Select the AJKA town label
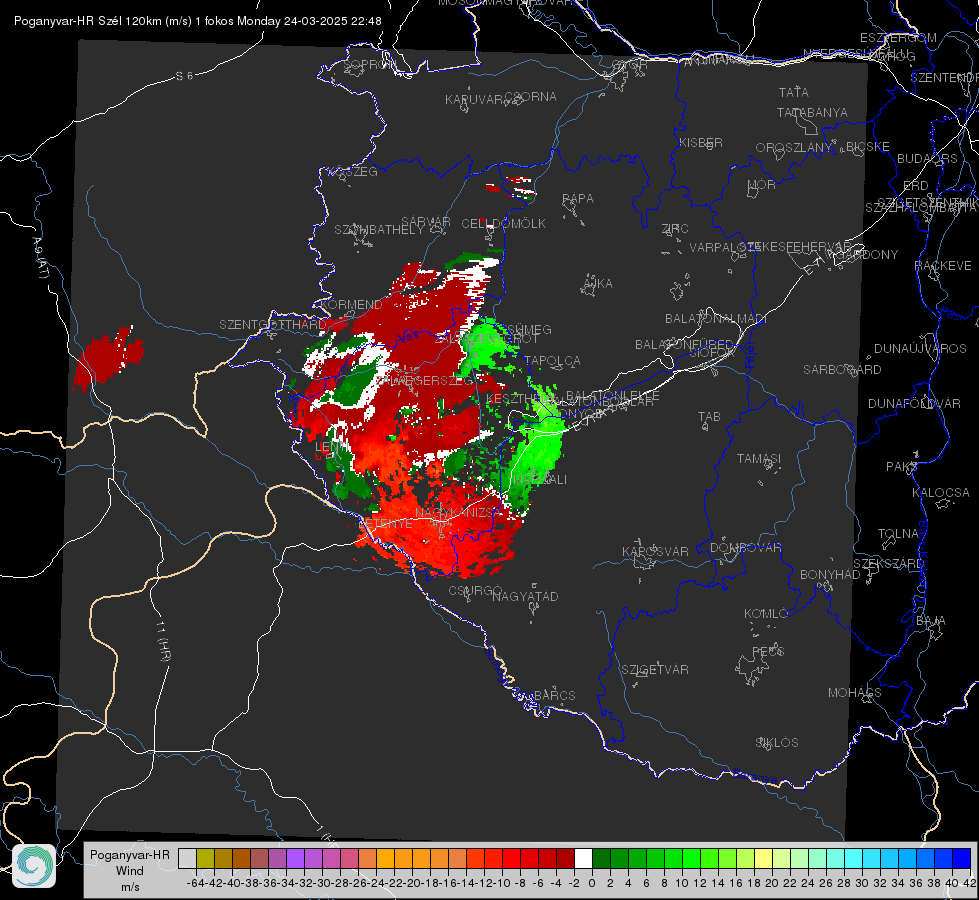Image resolution: width=979 pixels, height=900 pixels. click(598, 284)
